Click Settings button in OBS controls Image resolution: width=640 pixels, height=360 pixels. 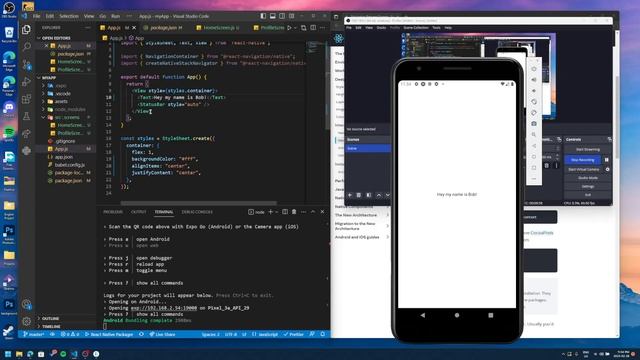tap(588, 187)
